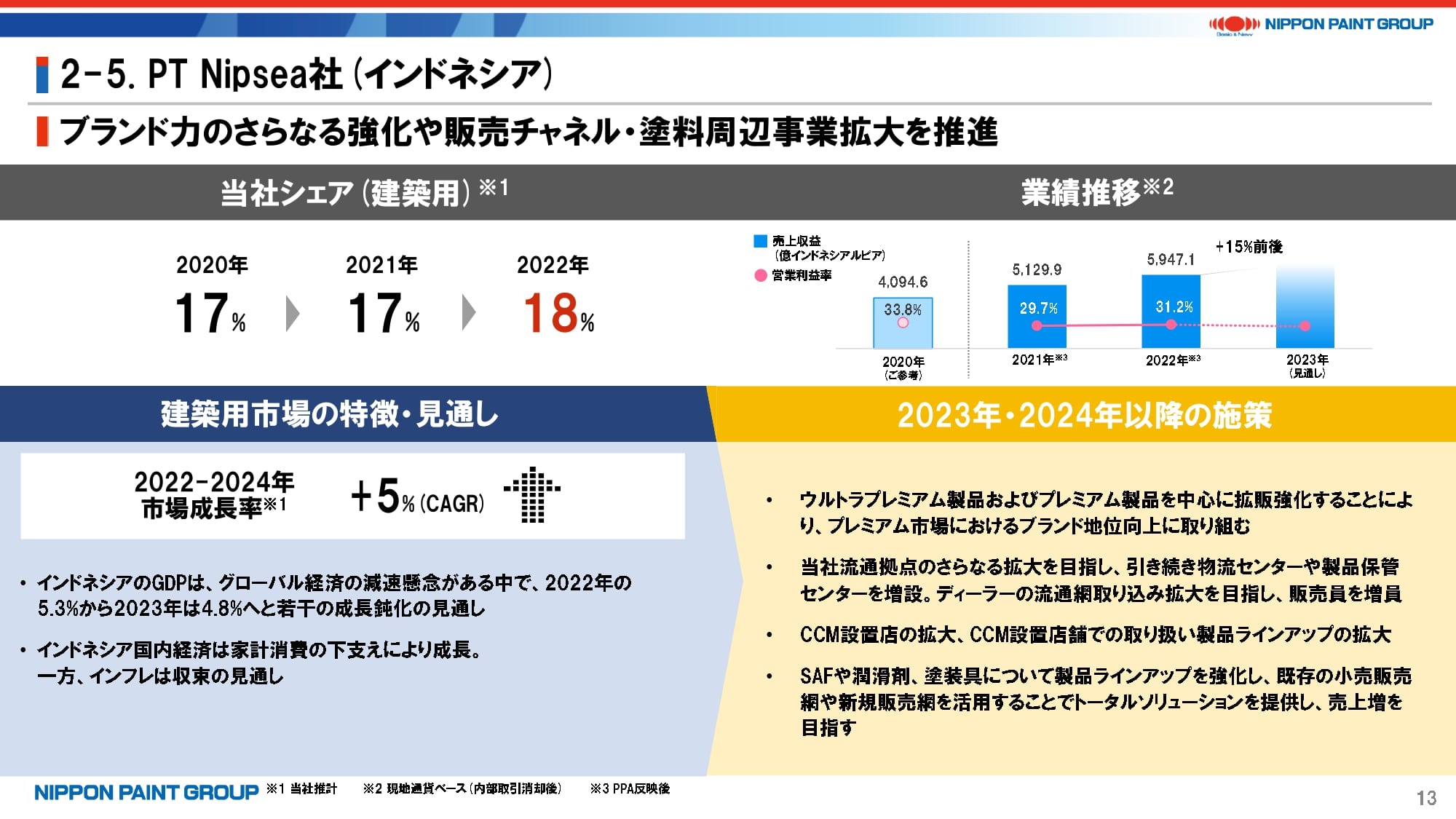
Task: Click the arrow between 2020年 and 2021年 share
Action: pyautogui.click(x=293, y=314)
